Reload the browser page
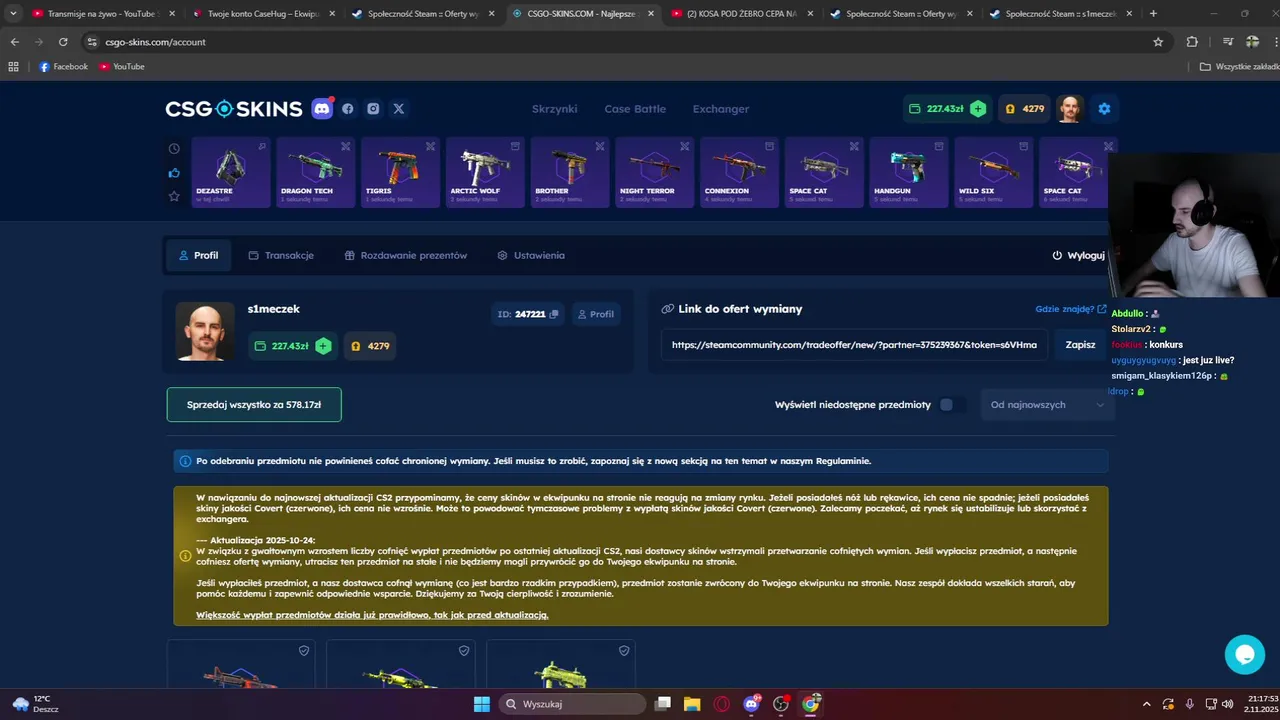1280x720 pixels. point(63,42)
